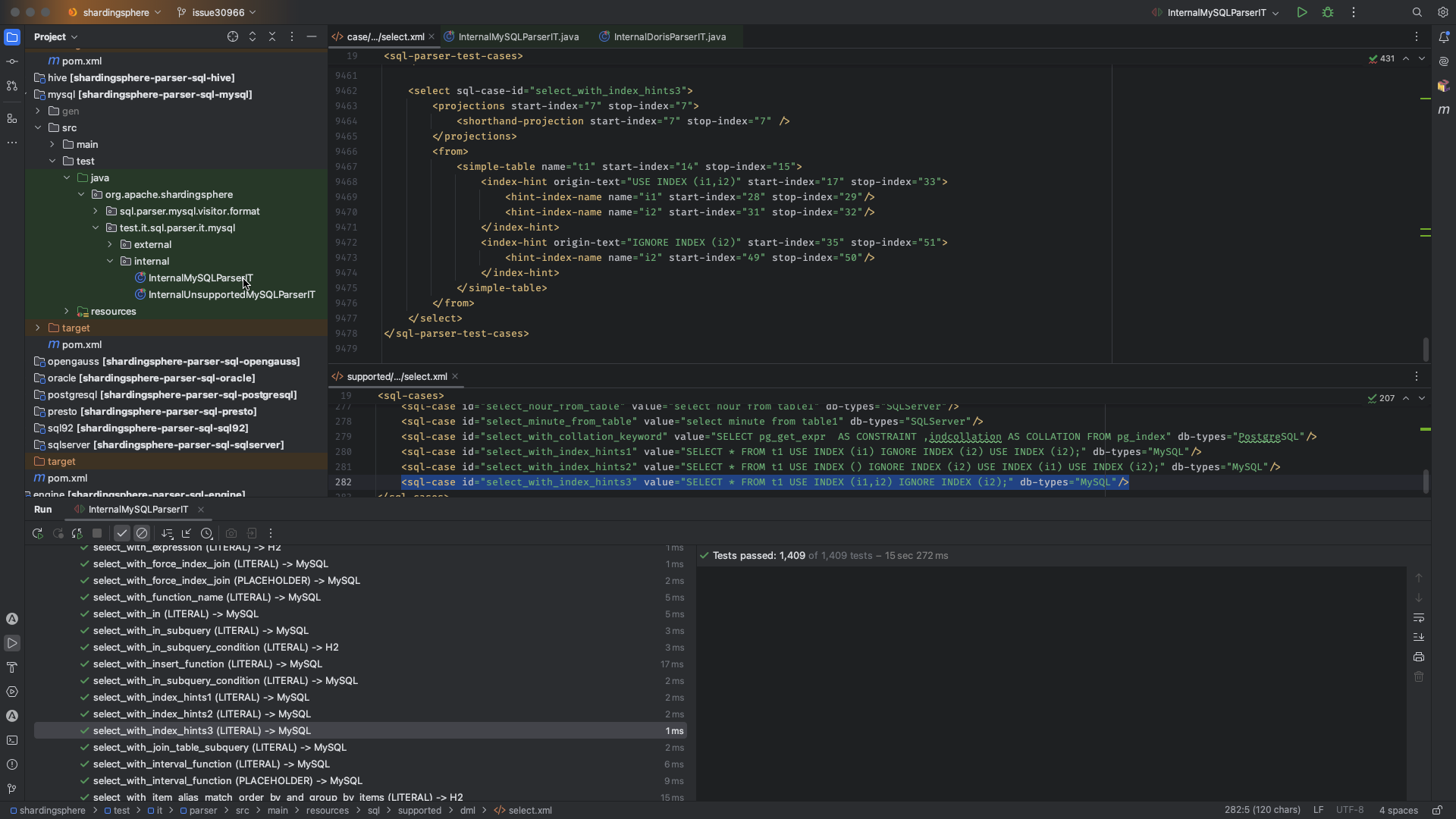Rerun the InternalMySQLParserIT tests
Image resolution: width=1456 pixels, height=819 pixels.
coord(37,534)
